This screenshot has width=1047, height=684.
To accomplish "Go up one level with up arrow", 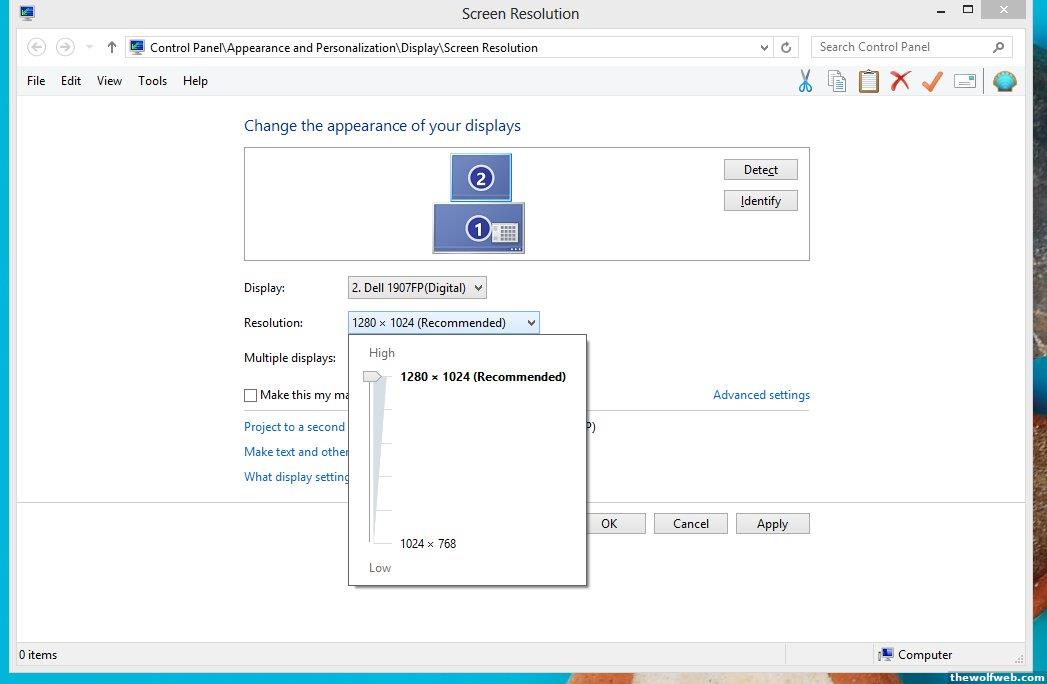I will click(x=112, y=47).
